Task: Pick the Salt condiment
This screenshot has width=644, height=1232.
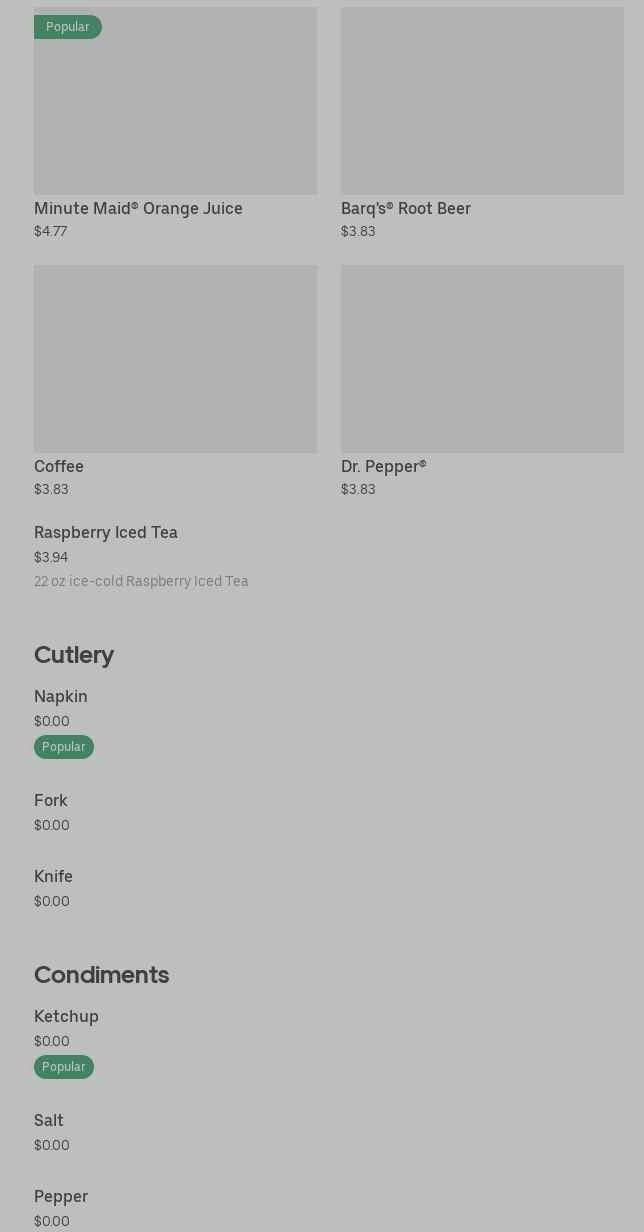Action: [49, 1120]
